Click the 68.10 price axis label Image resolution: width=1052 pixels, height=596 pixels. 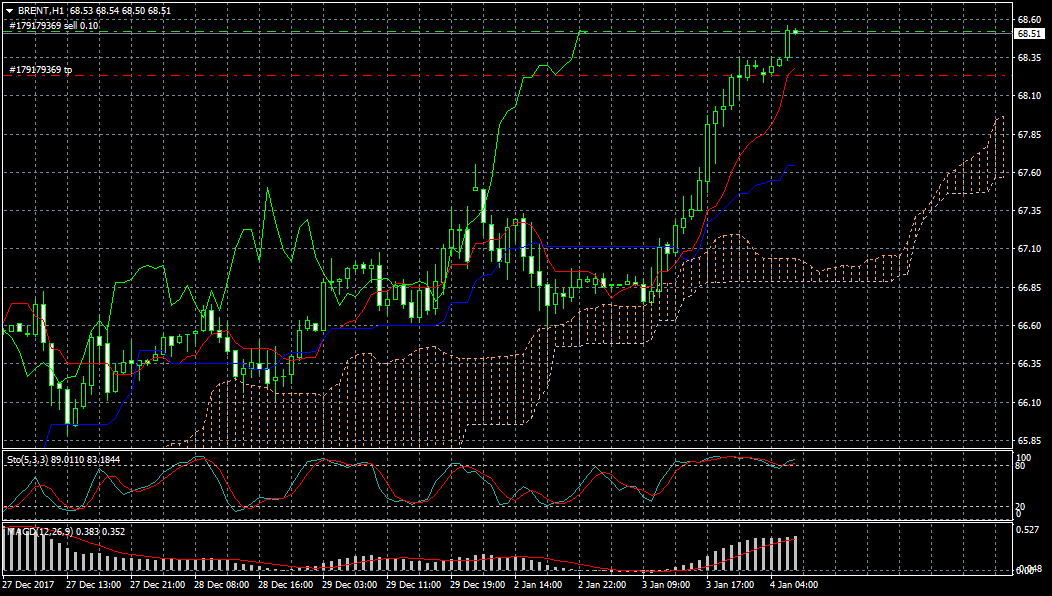tap(1029, 96)
